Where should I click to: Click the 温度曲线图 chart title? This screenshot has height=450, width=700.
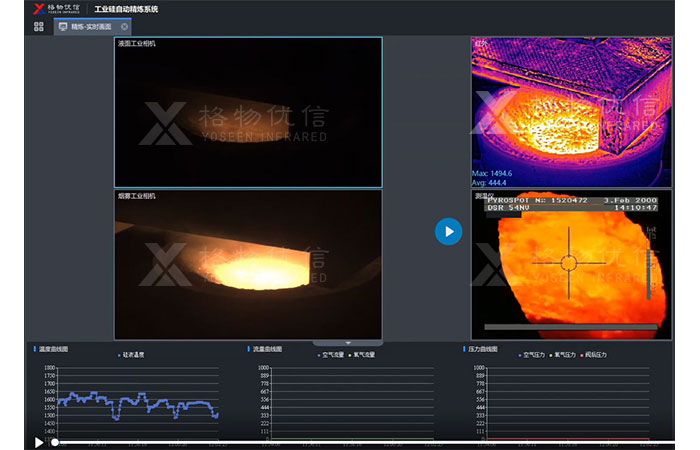point(53,349)
